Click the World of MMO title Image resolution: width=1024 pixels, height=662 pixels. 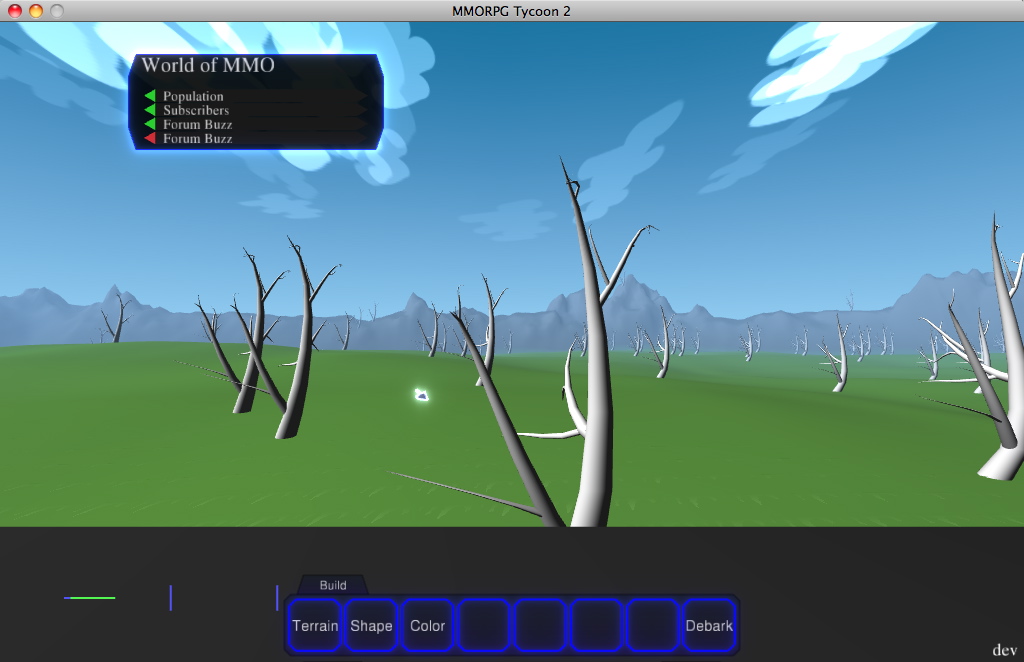click(x=208, y=65)
